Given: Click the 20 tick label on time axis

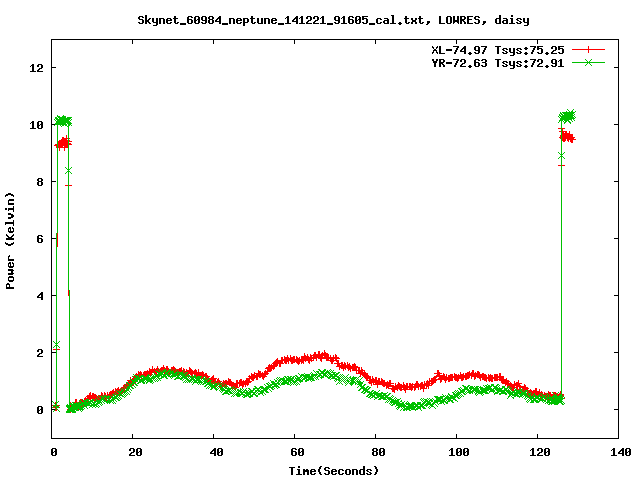Looking at the screenshot, I should pyautogui.click(x=134, y=452).
